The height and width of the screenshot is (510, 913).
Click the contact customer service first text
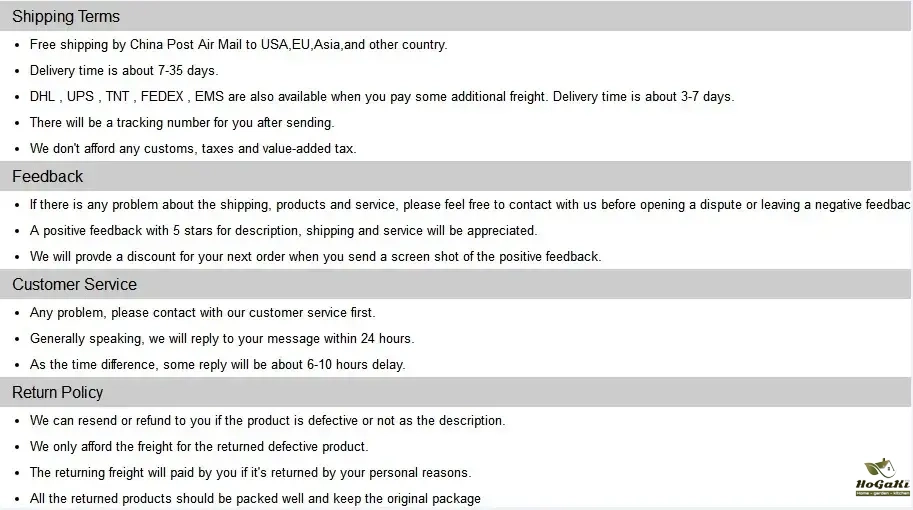pyautogui.click(x=202, y=313)
